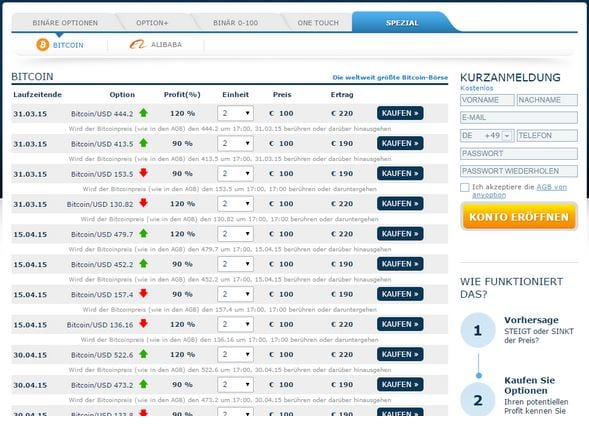Click the orange Bitcoin coin icon
This screenshot has width=589, height=440.
[x=42, y=45]
